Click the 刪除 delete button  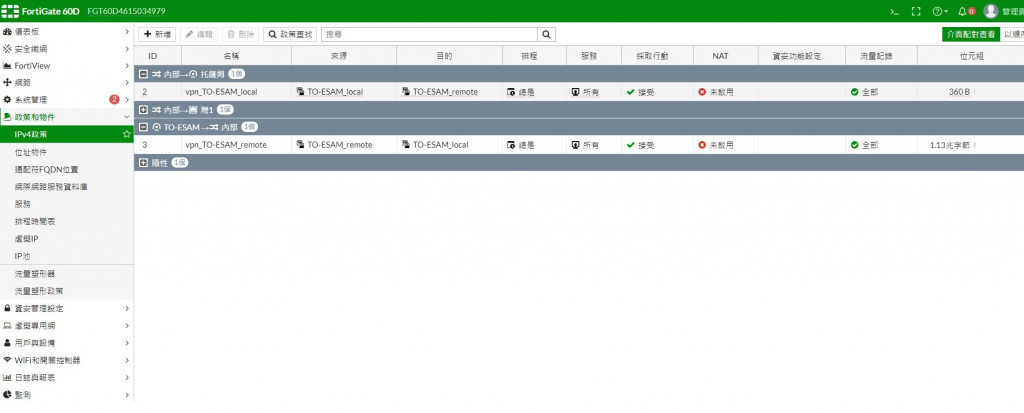coord(240,35)
